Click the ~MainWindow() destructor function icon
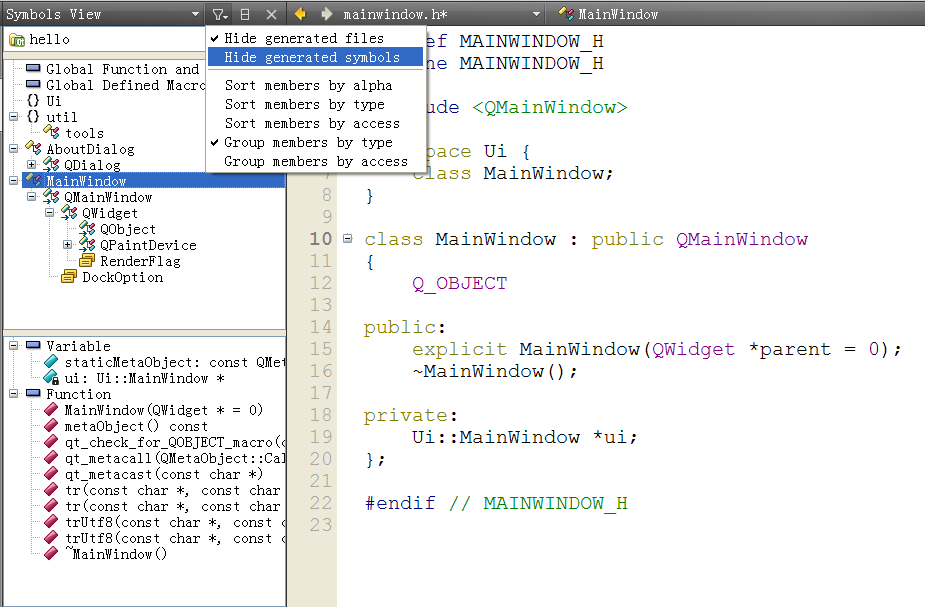Screen dimensions: 925x607 (x=51, y=554)
